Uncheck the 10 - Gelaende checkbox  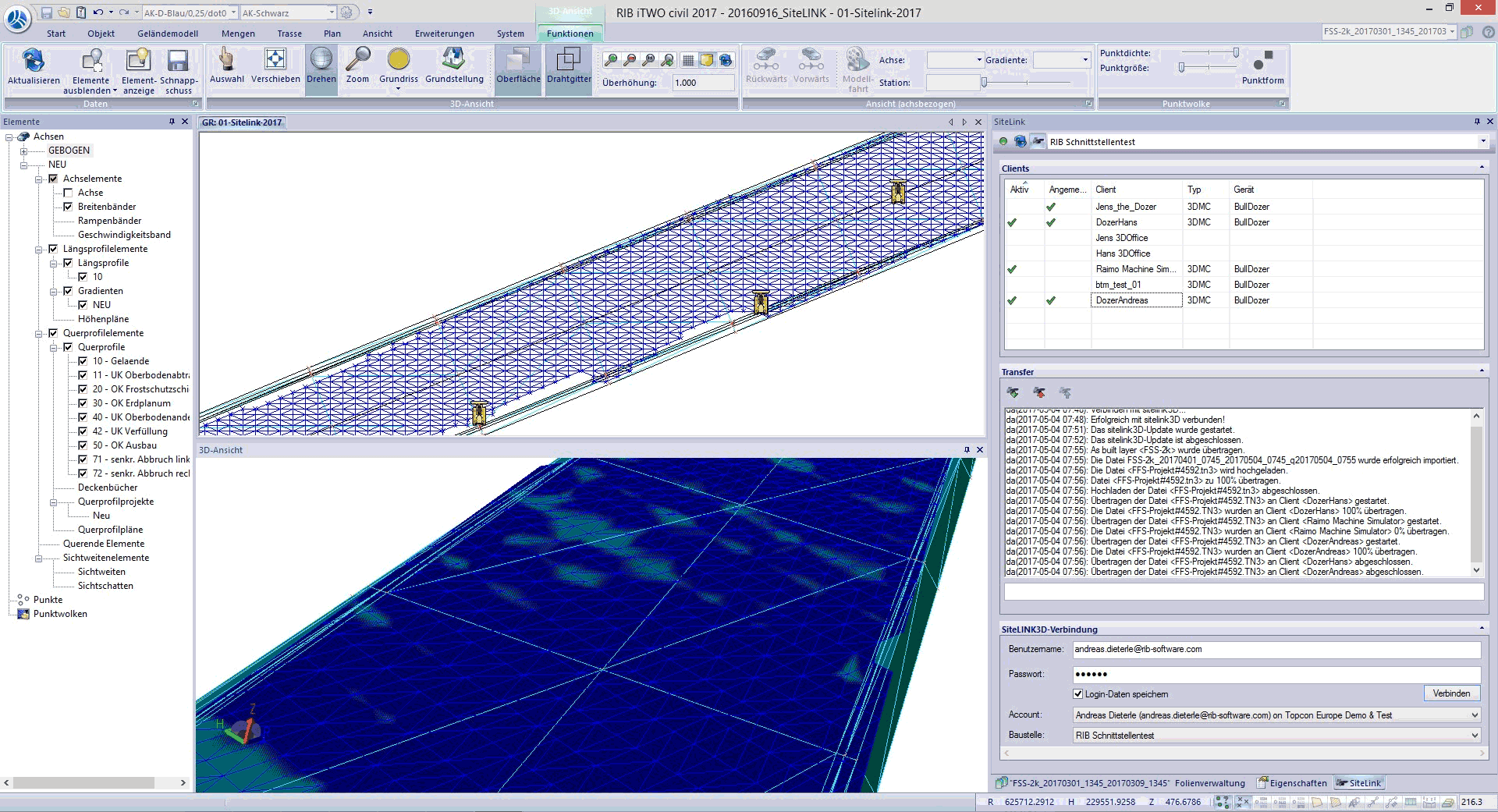(x=83, y=361)
